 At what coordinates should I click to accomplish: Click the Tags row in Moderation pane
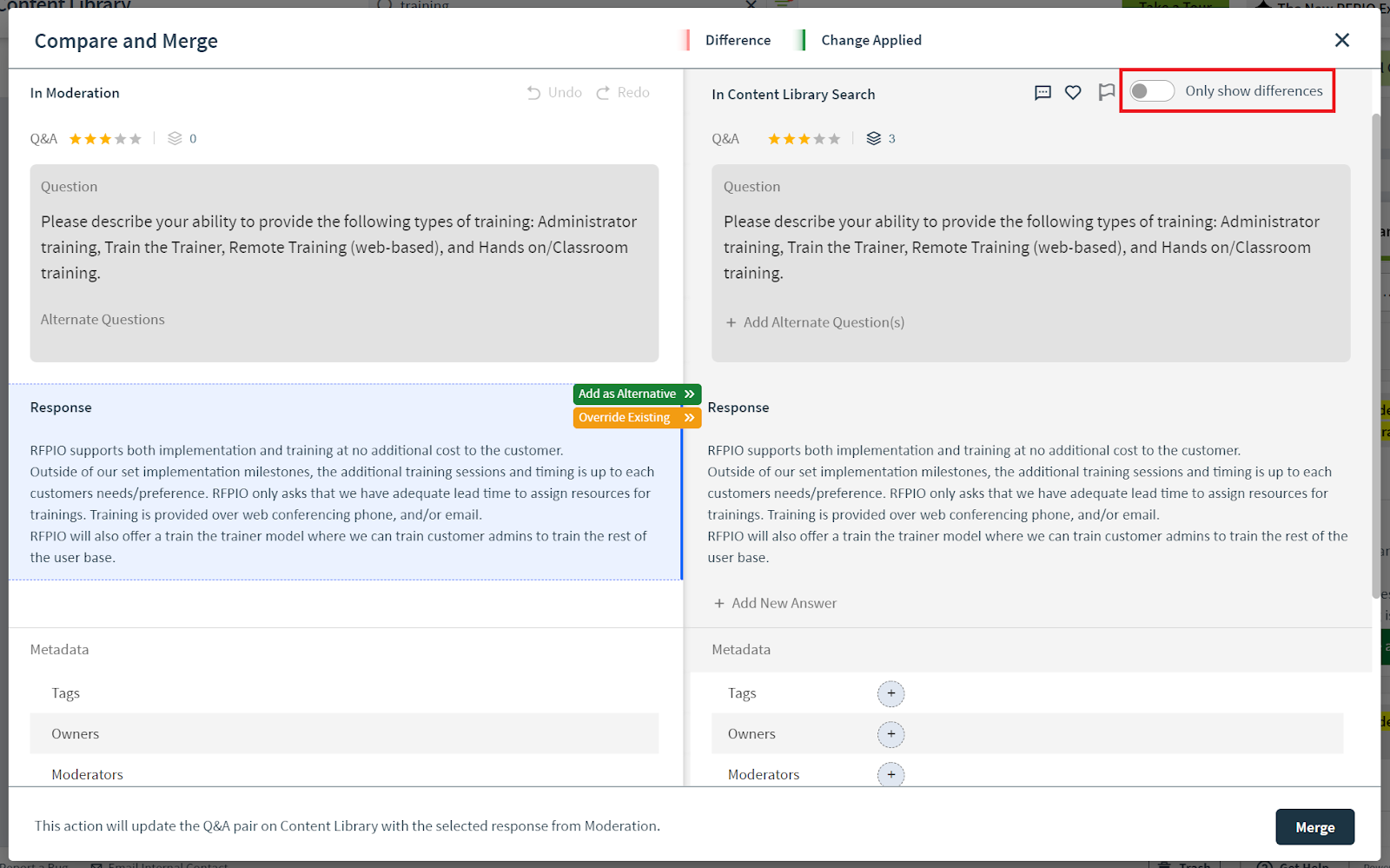click(344, 693)
